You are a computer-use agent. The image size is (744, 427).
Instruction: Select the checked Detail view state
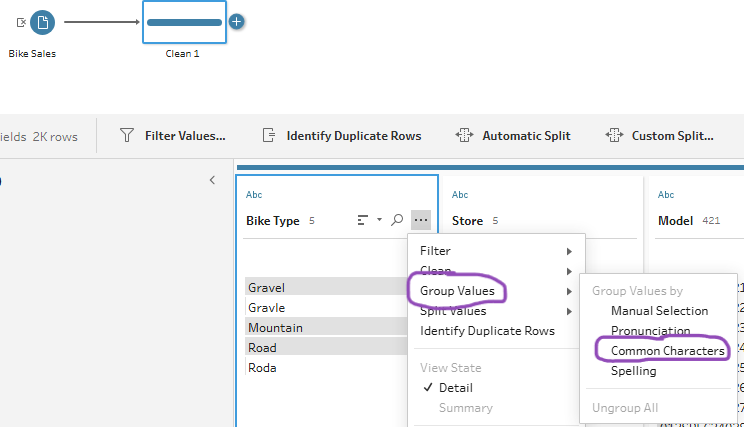pos(456,387)
